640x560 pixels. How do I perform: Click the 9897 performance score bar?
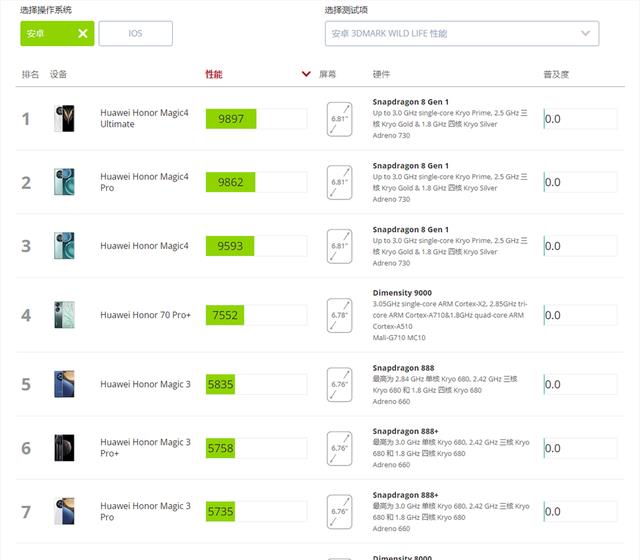coord(231,119)
